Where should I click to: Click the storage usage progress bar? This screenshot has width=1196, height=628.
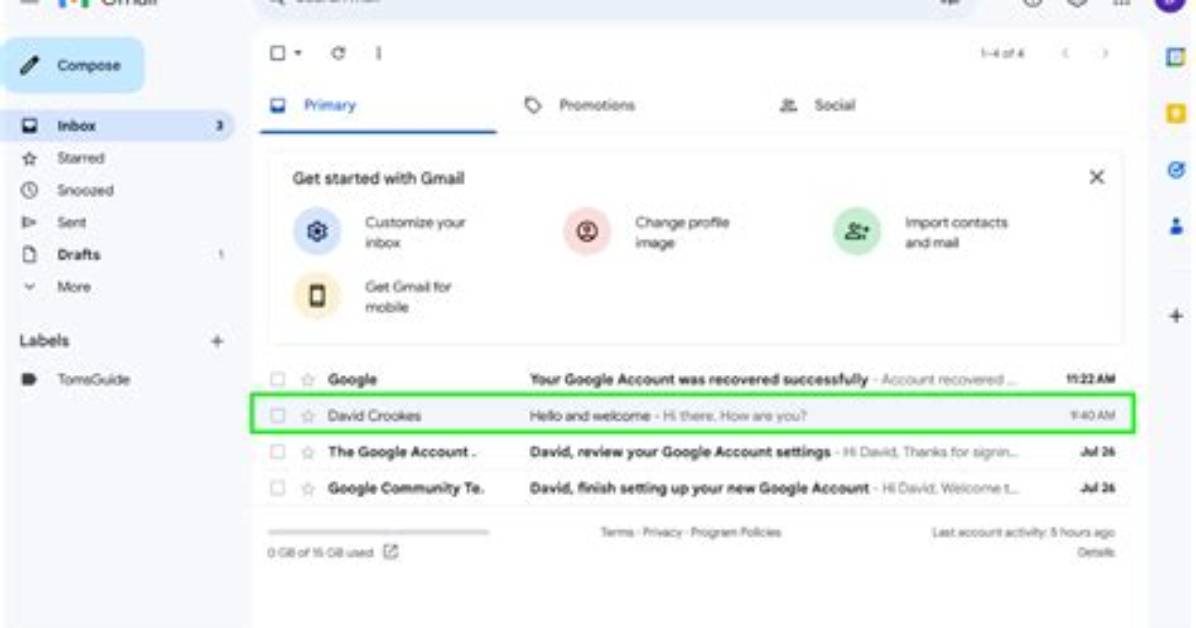pyautogui.click(x=378, y=532)
